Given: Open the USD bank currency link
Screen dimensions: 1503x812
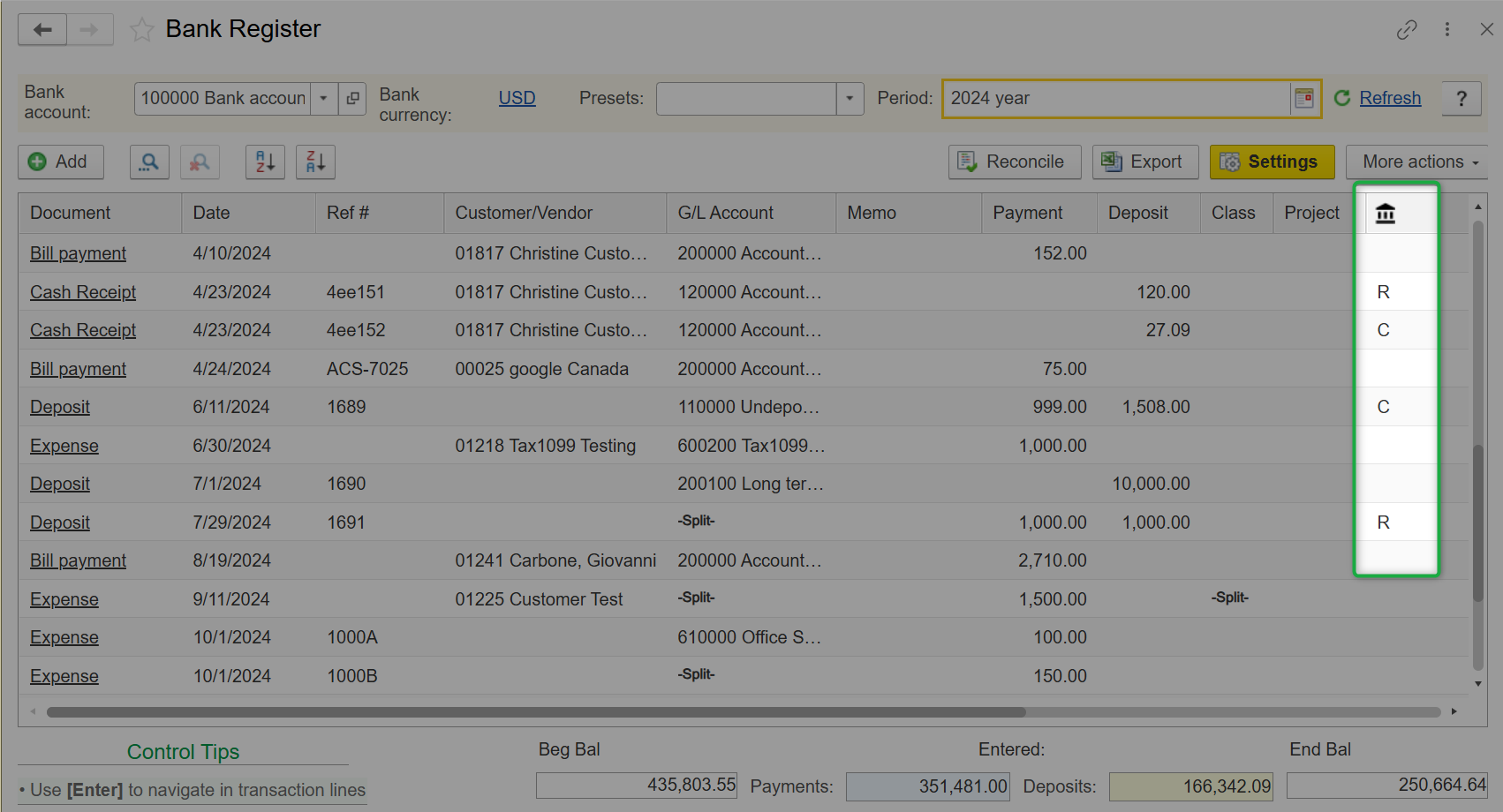Looking at the screenshot, I should (x=517, y=99).
